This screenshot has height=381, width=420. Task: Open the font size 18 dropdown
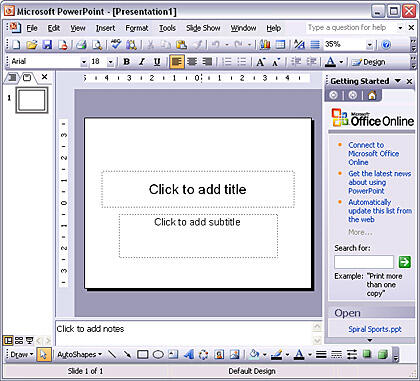pos(110,62)
